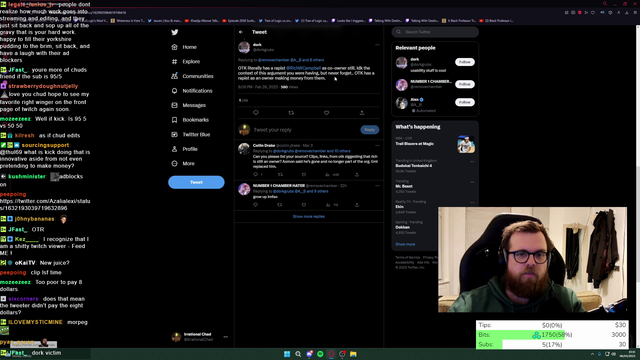
Task: Reply icon on NUMBER 1 CHAMBER HATER tweet
Action: [256, 204]
